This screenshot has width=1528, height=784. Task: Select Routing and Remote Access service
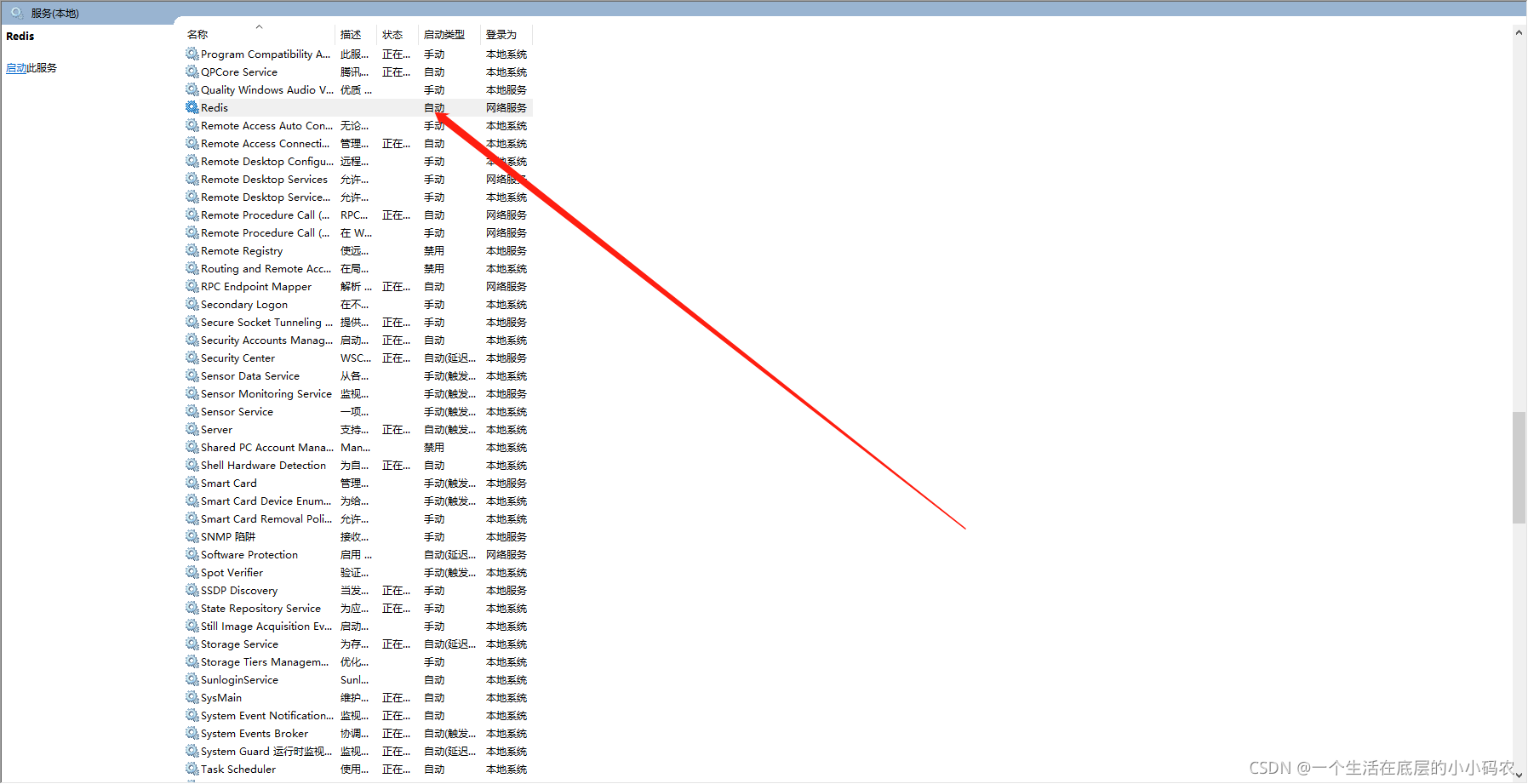[358, 268]
